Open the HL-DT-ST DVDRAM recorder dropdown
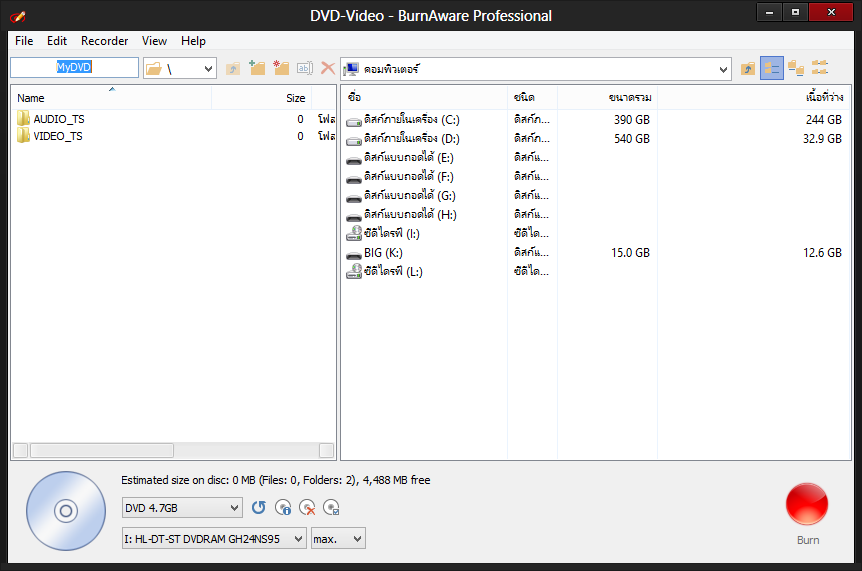This screenshot has width=862, height=571. pos(214,539)
